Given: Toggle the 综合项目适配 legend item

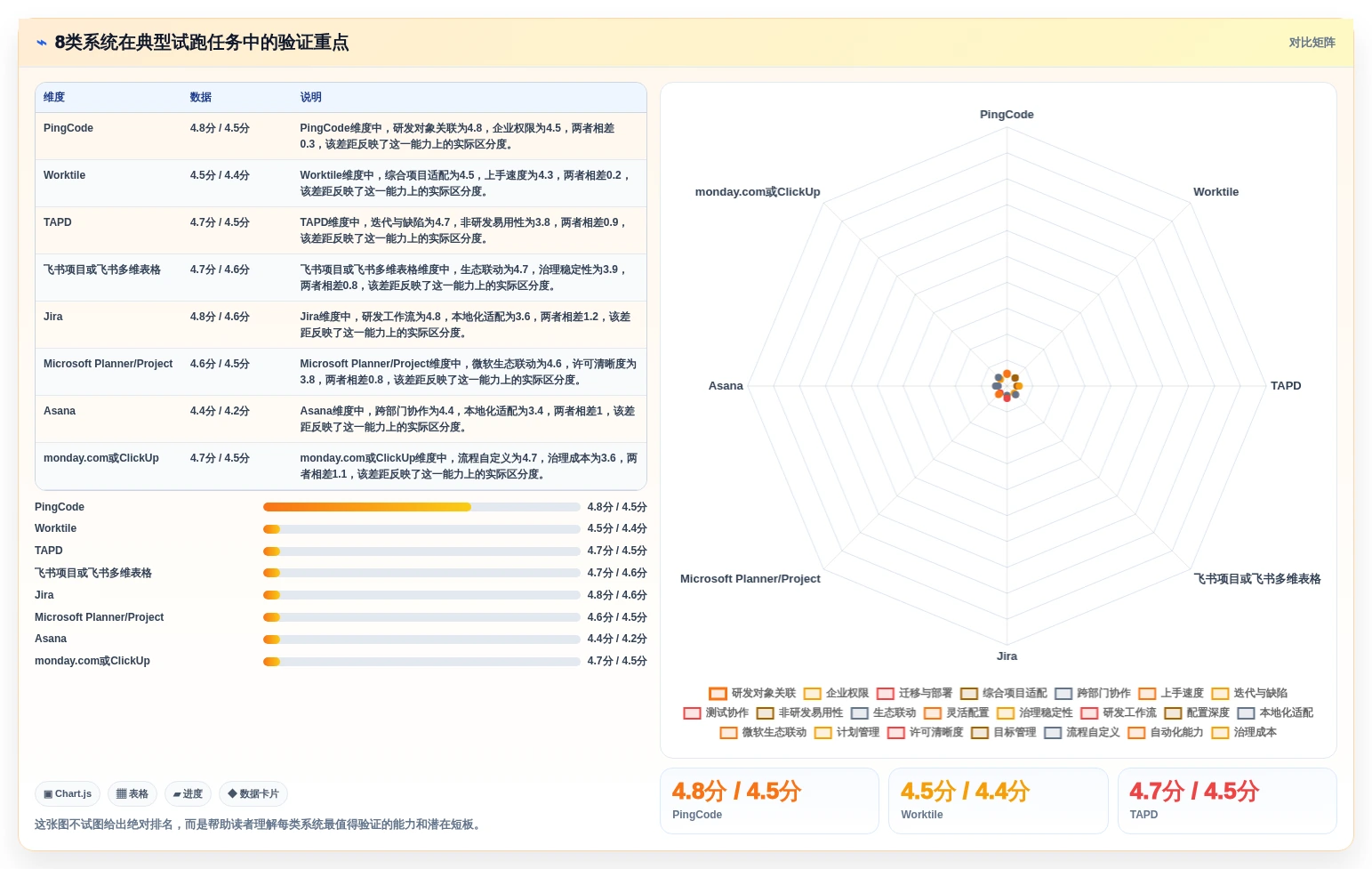Looking at the screenshot, I should (1003, 693).
